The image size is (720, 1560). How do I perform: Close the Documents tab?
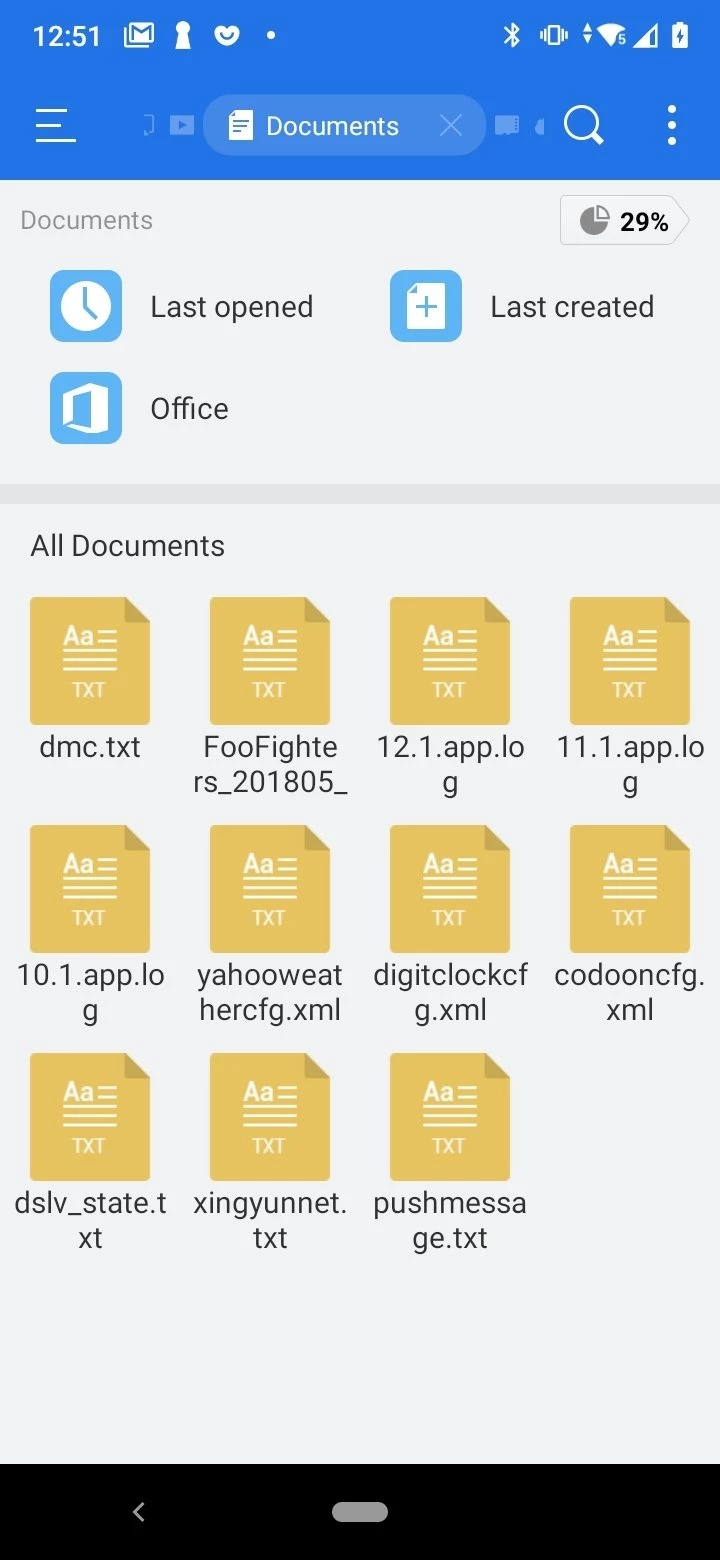click(451, 126)
